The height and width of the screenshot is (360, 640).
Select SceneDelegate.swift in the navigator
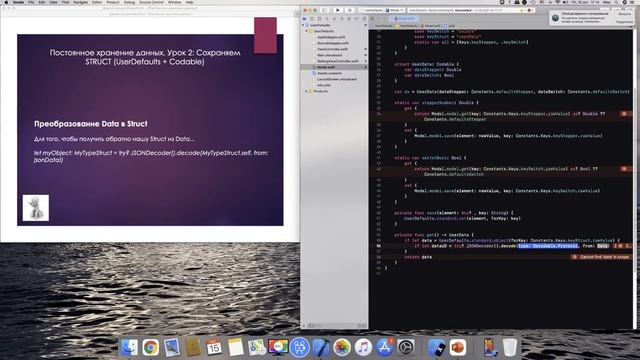click(x=333, y=43)
